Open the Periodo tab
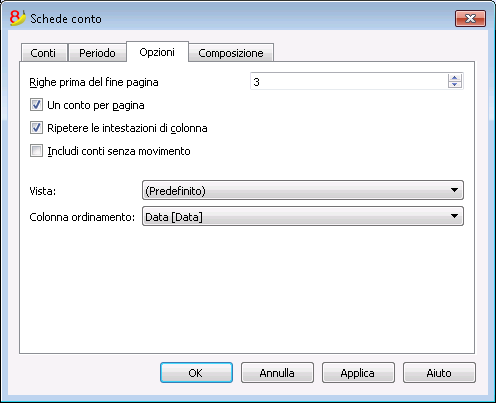The image size is (496, 403). [x=97, y=53]
